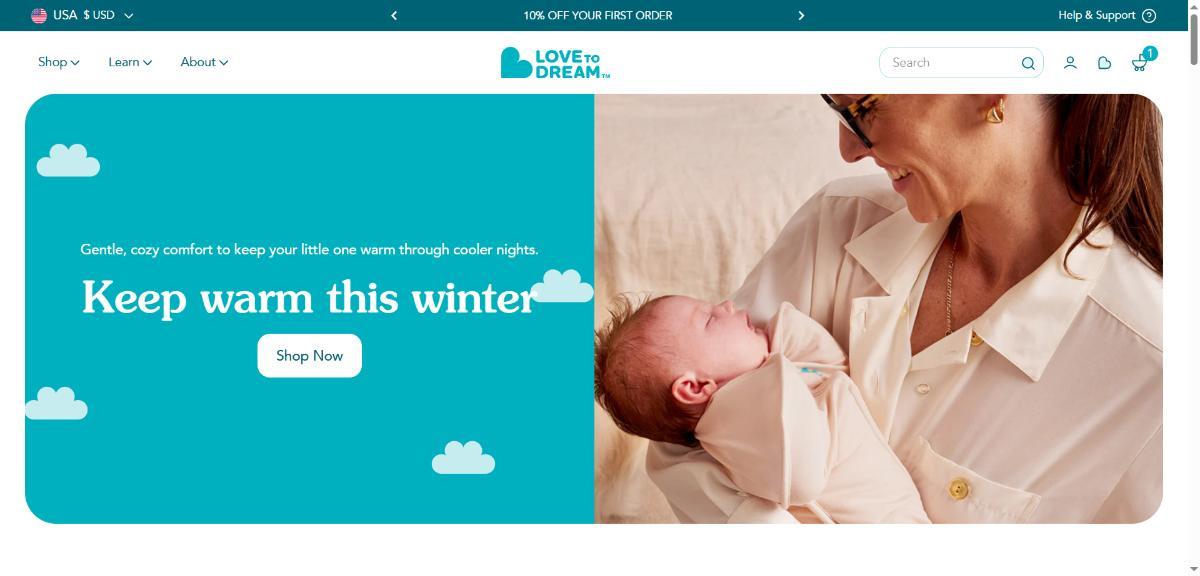This screenshot has width=1200, height=576.
Task: Click the mother and baby hero photo
Action: (x=878, y=309)
